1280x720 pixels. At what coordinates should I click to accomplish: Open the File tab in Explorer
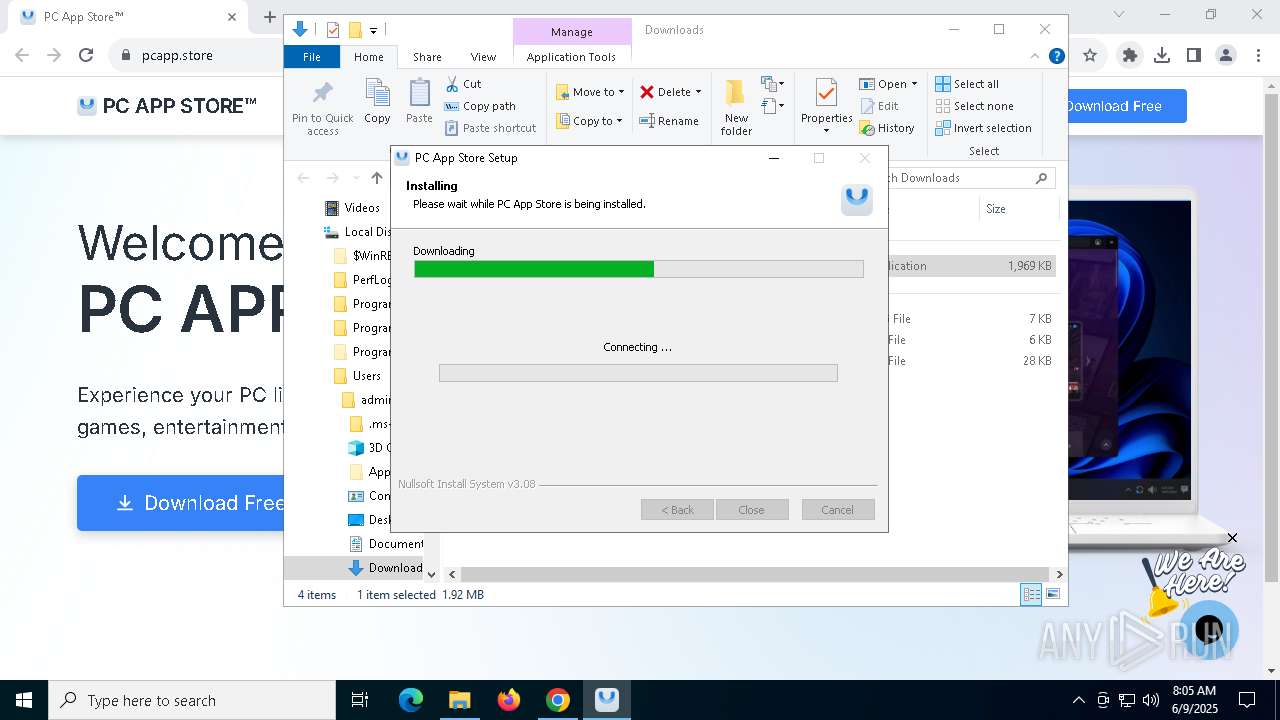312,57
